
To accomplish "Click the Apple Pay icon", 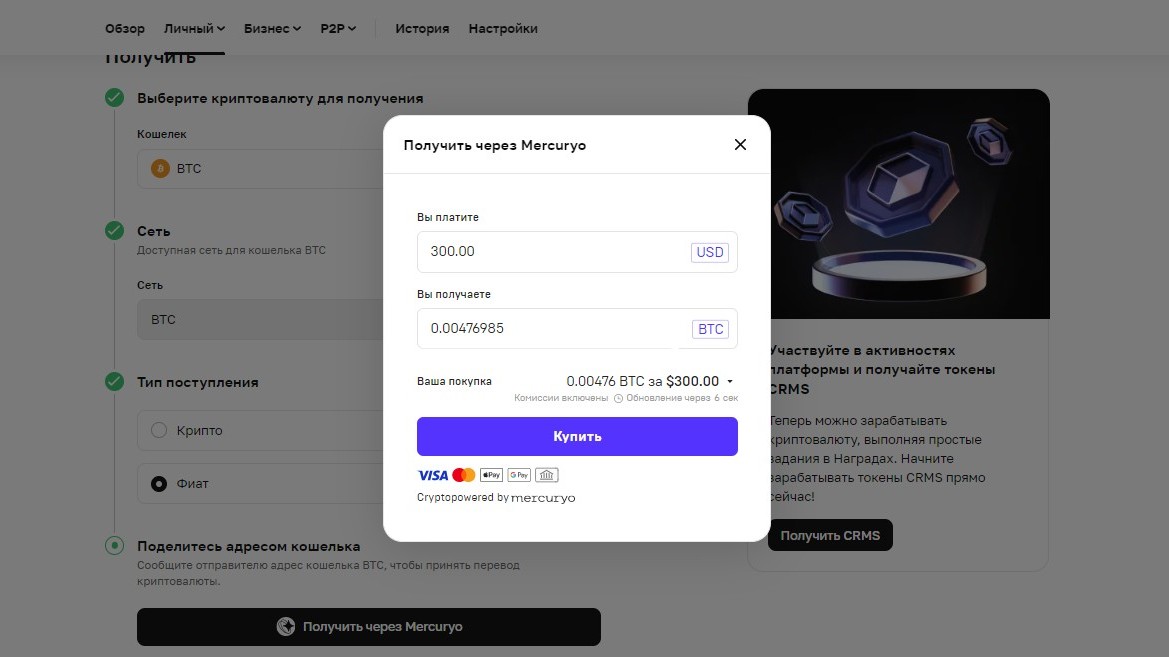I will pos(491,475).
